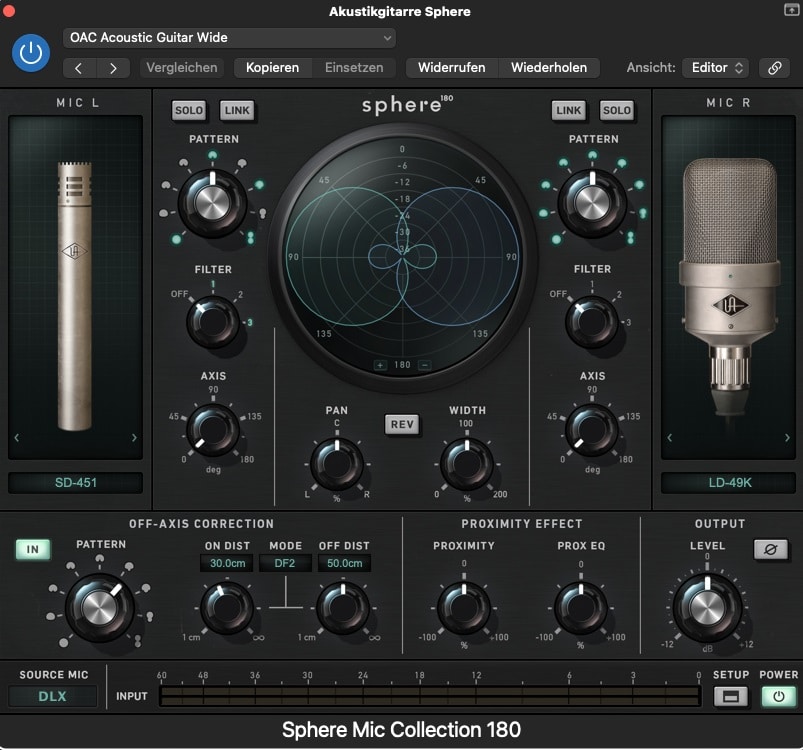
Task: Click the chain link icon in header
Action: click(774, 68)
